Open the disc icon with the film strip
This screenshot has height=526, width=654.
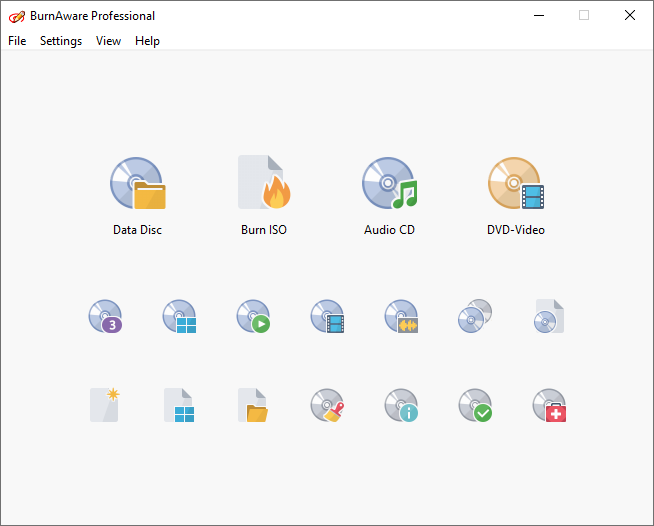327,316
